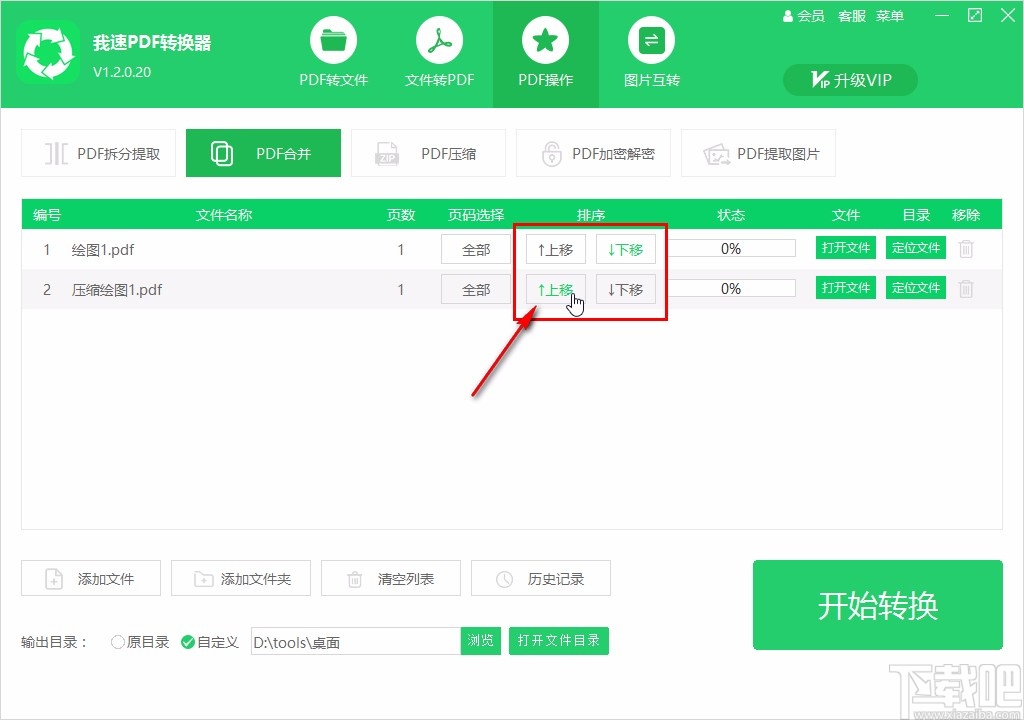Open the 图片互转 image conversion module
The width and height of the screenshot is (1024, 720).
pyautogui.click(x=651, y=52)
